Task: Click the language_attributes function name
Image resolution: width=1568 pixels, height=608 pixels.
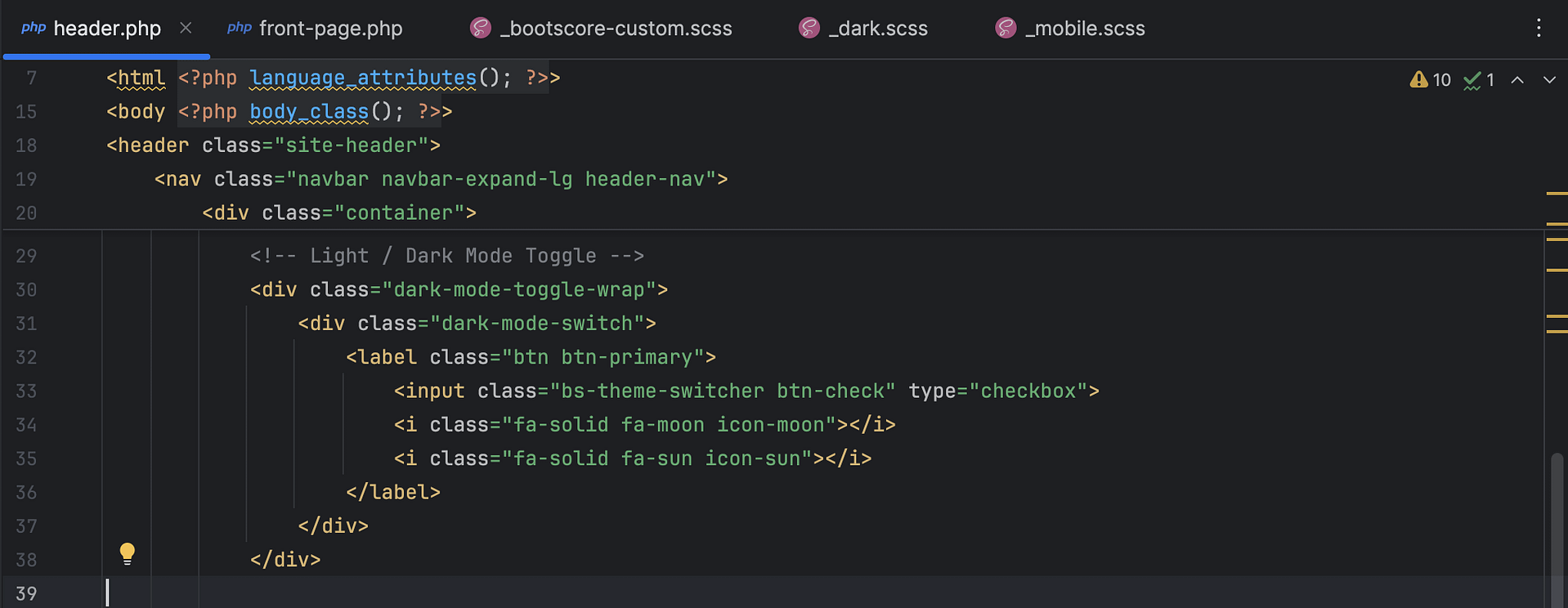Action: [362, 78]
